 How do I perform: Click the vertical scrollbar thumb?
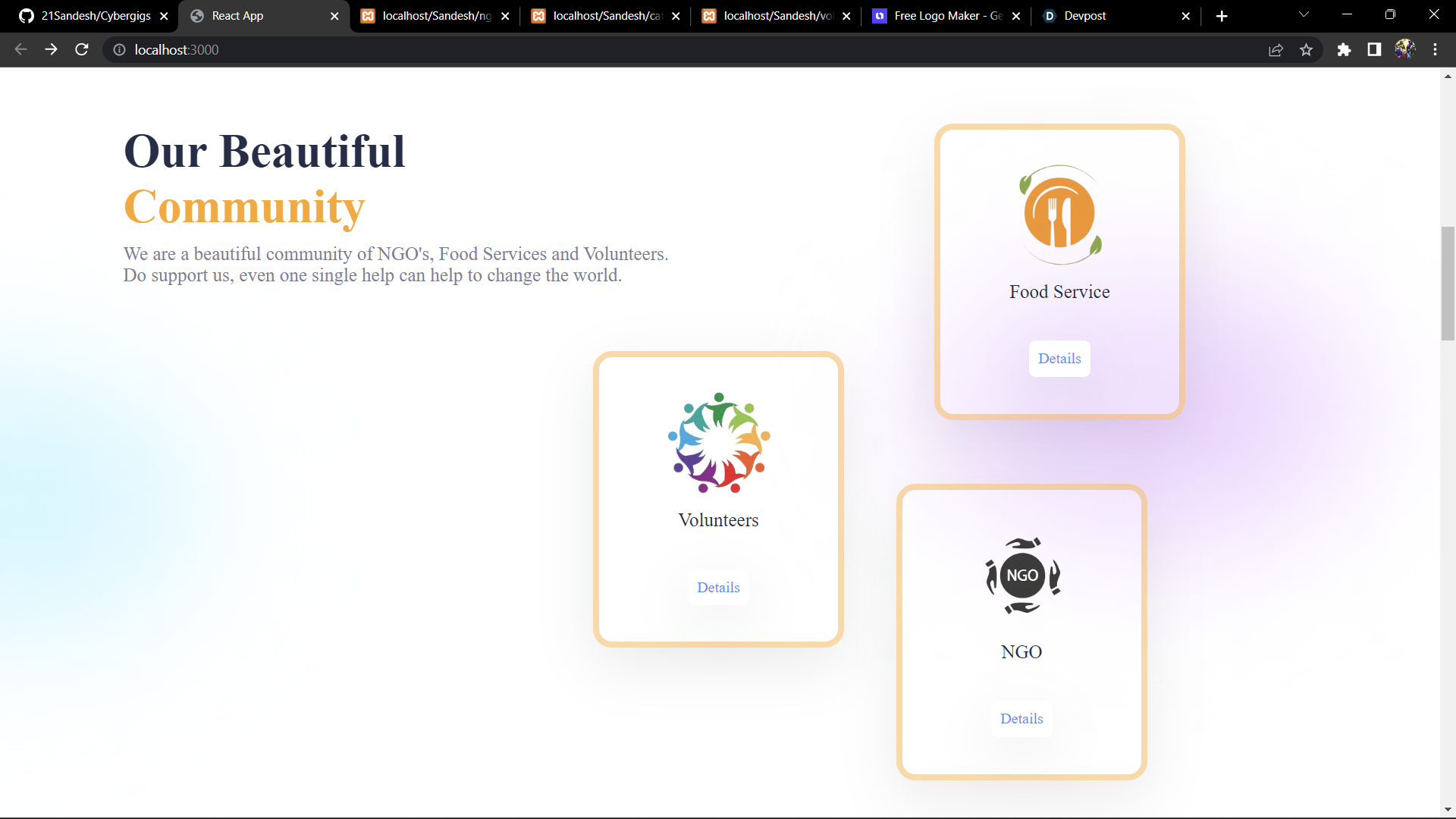point(1448,283)
